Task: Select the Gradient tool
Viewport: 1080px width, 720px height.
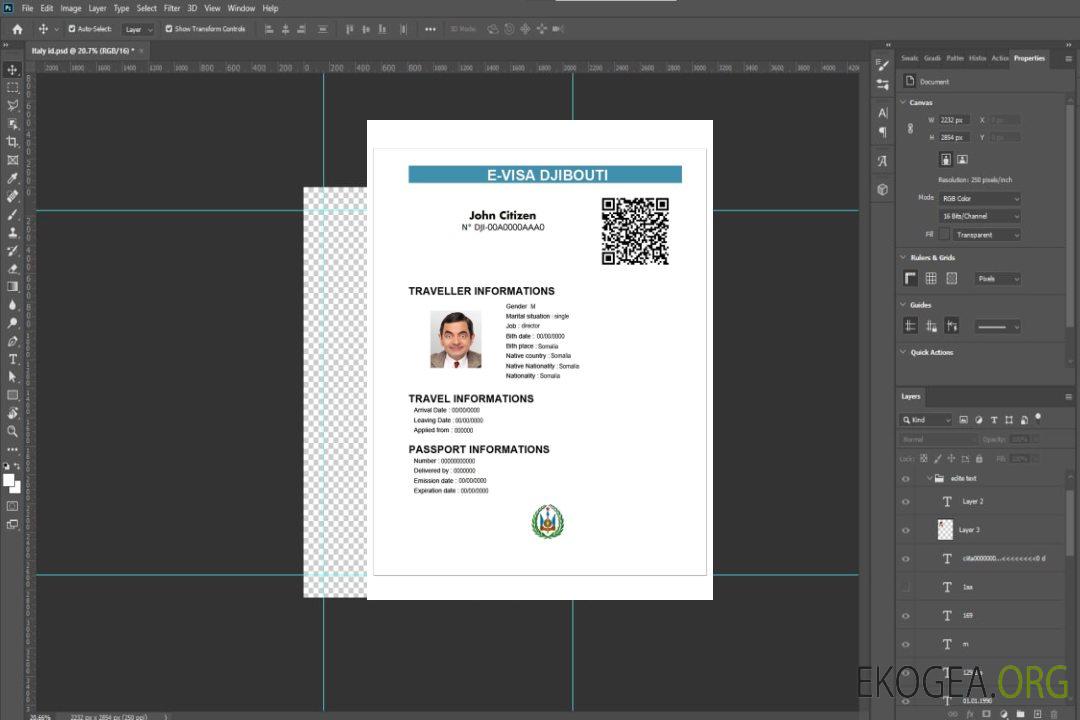Action: pos(12,287)
